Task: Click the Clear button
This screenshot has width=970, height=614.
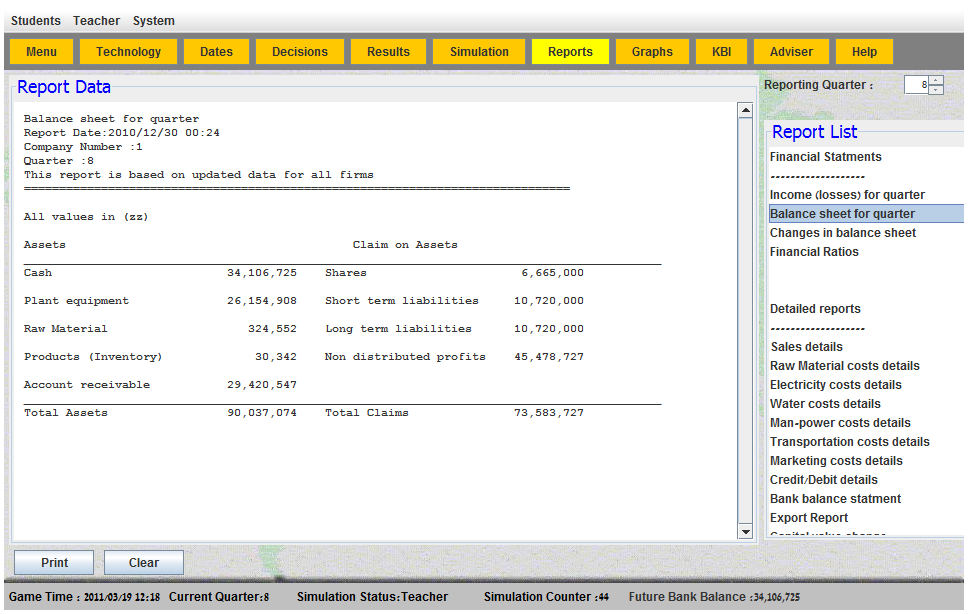Action: coord(144,563)
